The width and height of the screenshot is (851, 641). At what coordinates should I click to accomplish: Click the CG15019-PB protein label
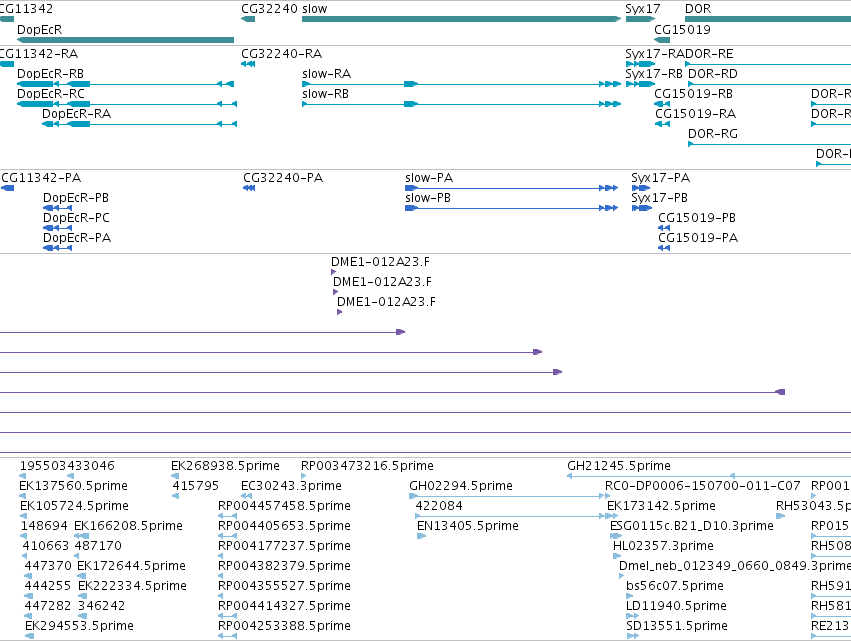coord(697,218)
